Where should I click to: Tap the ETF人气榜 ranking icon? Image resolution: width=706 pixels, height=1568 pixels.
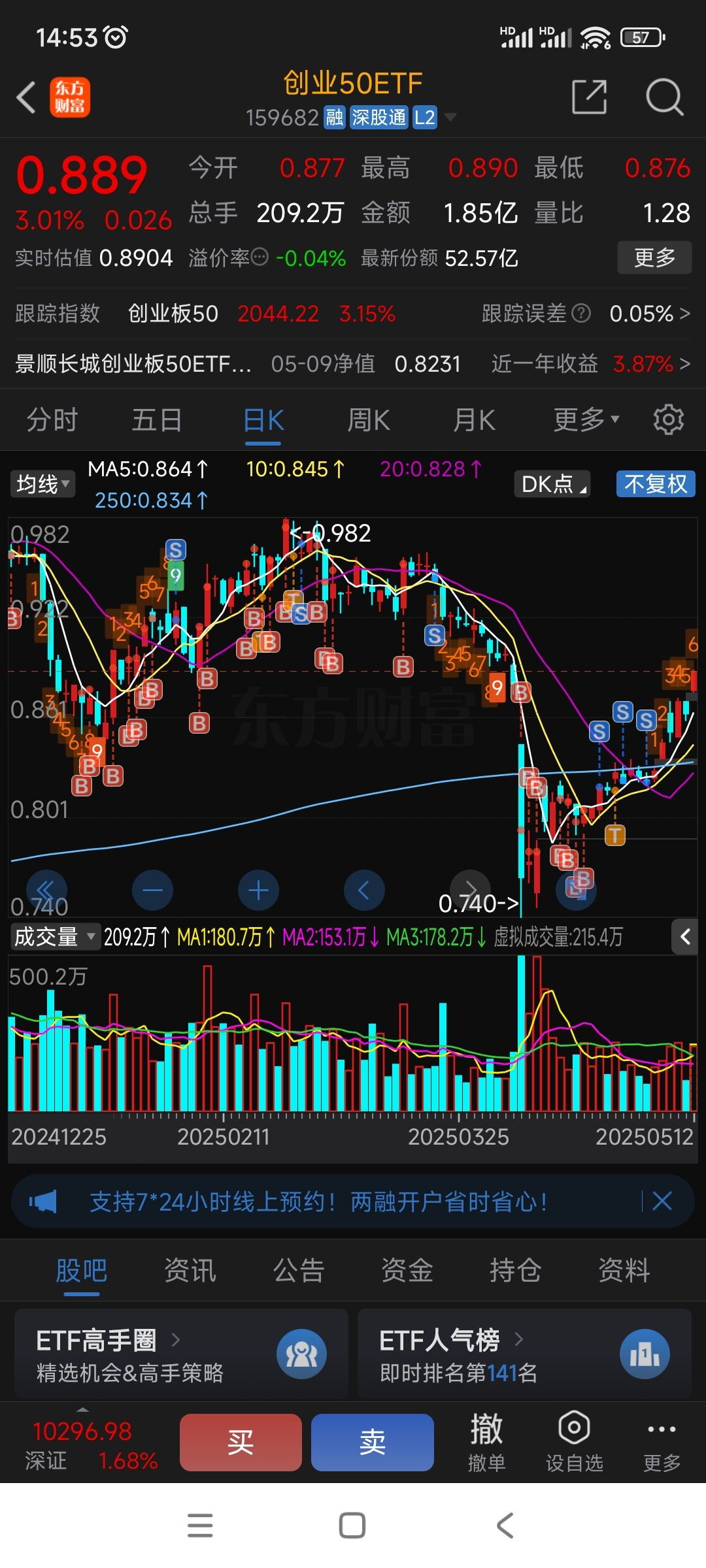click(645, 1354)
